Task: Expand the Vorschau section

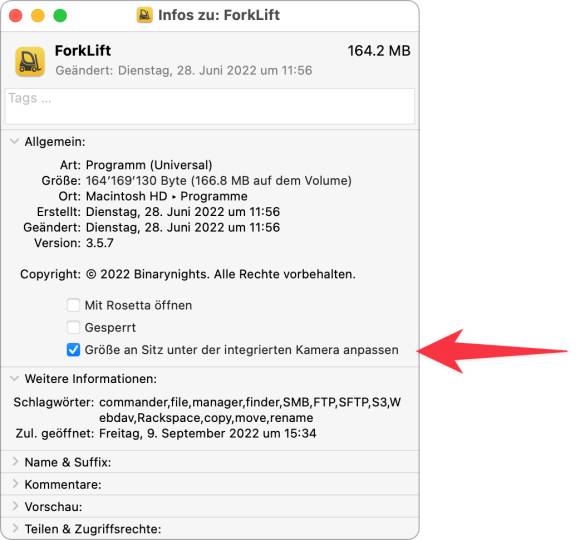Action: (x=15, y=506)
